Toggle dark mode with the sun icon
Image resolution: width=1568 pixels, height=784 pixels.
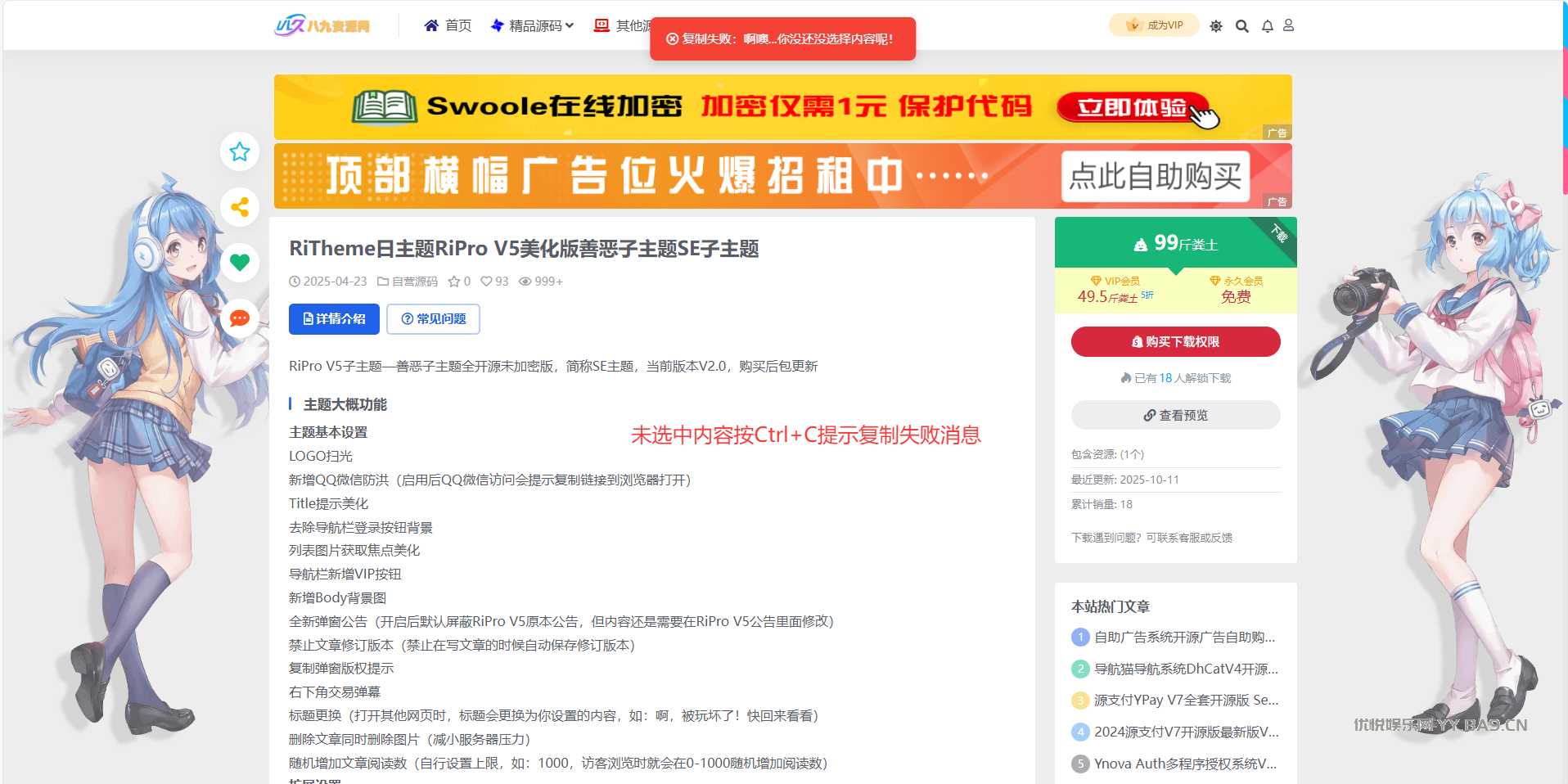click(x=1216, y=26)
